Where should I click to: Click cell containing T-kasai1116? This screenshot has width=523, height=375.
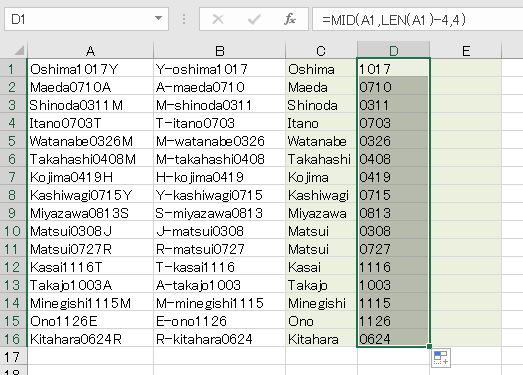(219, 267)
